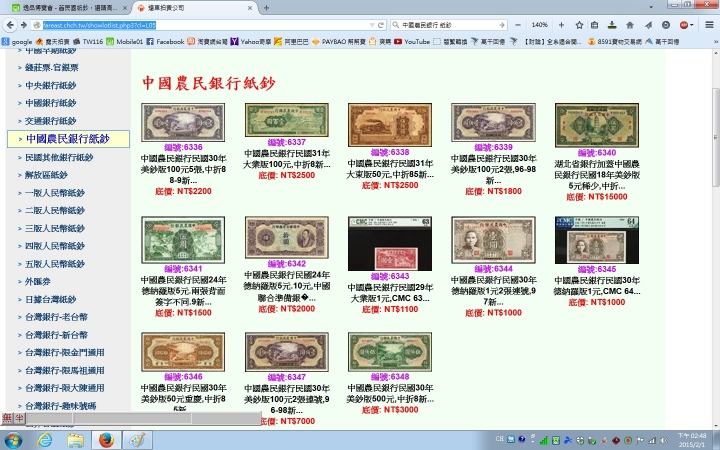The image size is (720, 450).
Task: Open 台灣銀行-新台幣 category
Action: click(56, 335)
